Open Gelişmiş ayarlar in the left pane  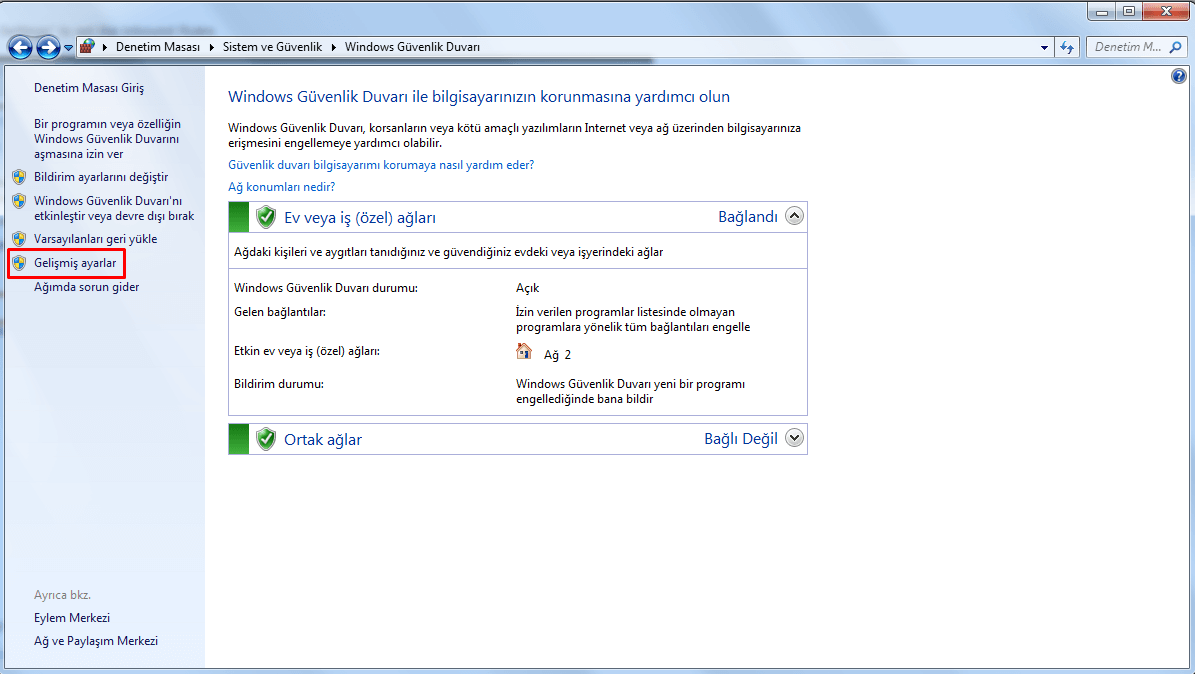click(x=75, y=263)
